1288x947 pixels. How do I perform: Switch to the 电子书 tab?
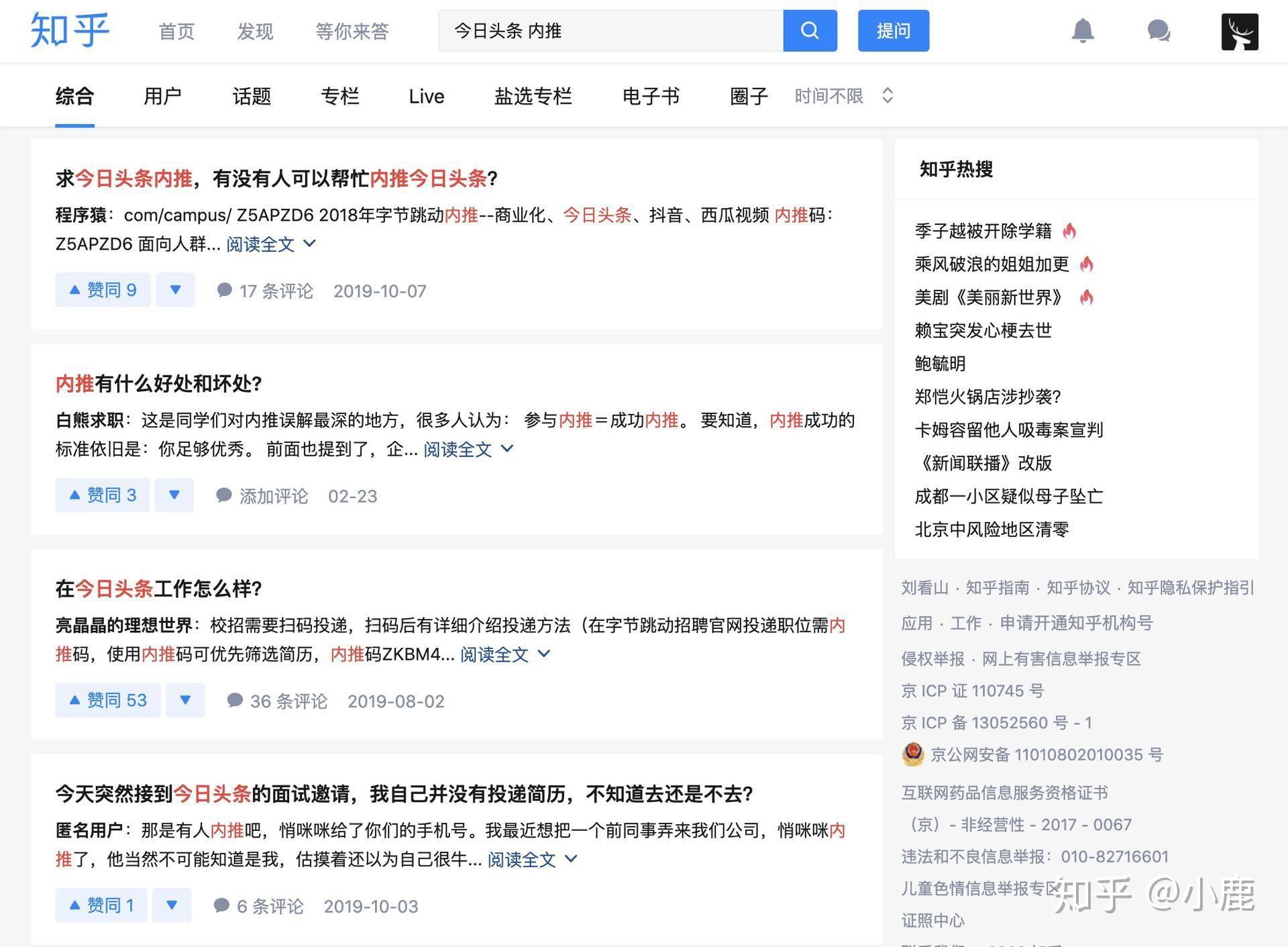651,96
